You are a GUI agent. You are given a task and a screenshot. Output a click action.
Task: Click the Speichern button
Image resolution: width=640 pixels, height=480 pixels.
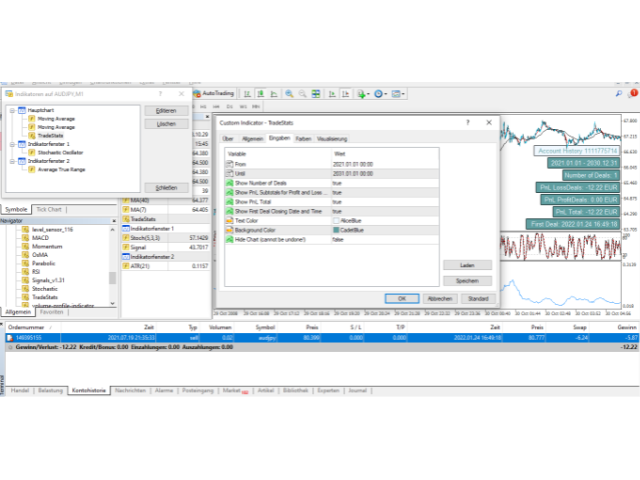point(467,281)
